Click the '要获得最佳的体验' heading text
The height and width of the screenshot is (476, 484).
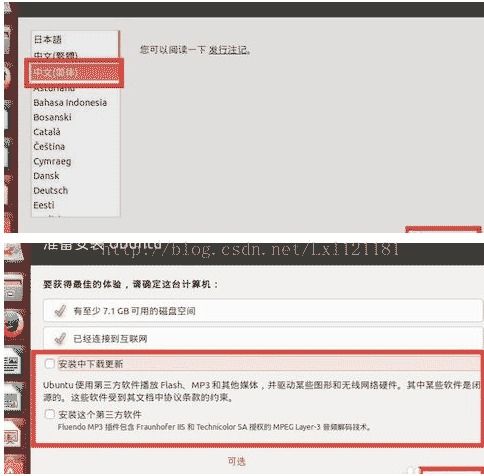click(130, 284)
